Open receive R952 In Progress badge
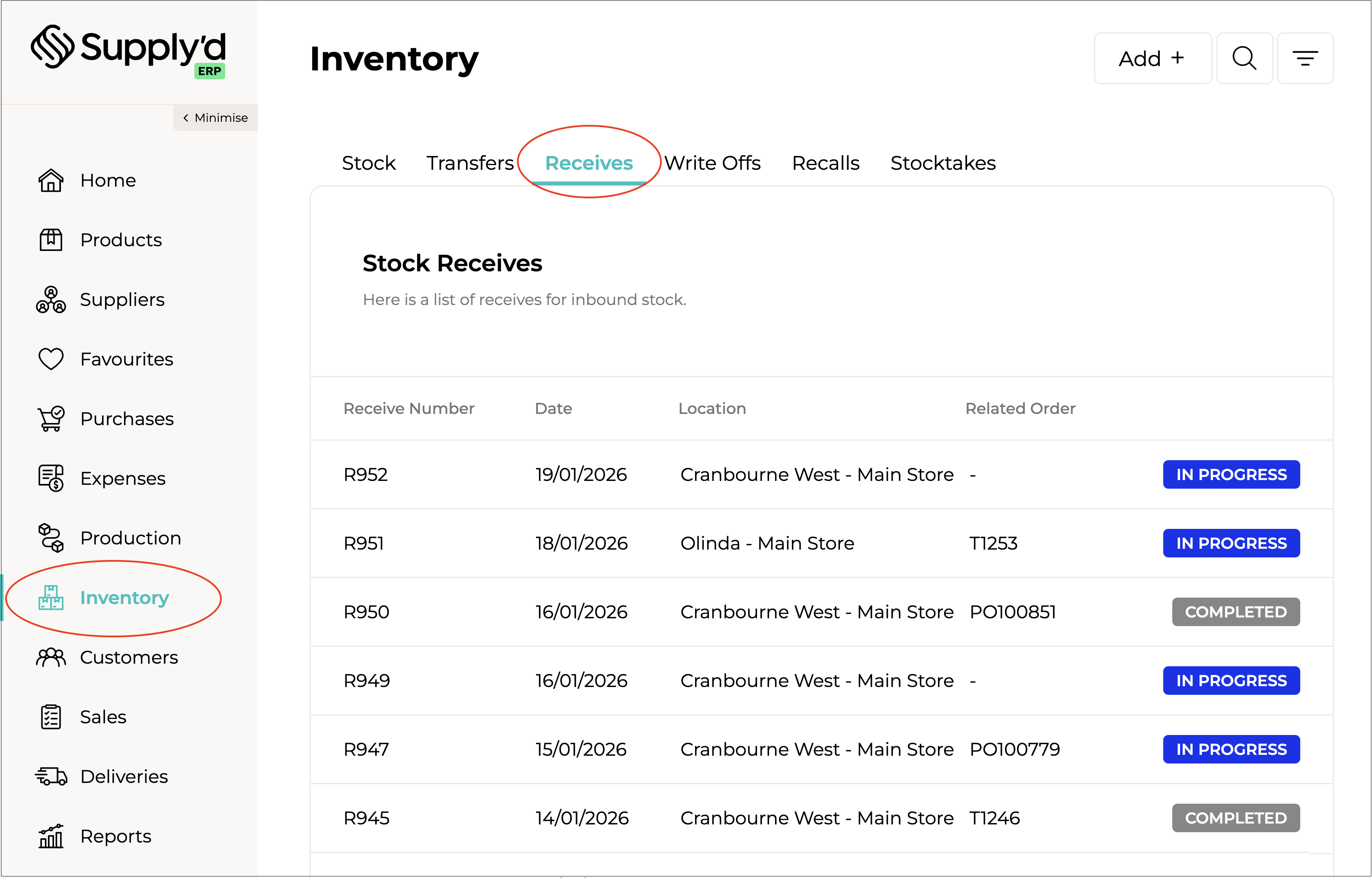Screen dimensions: 1372x878 tap(1231, 474)
